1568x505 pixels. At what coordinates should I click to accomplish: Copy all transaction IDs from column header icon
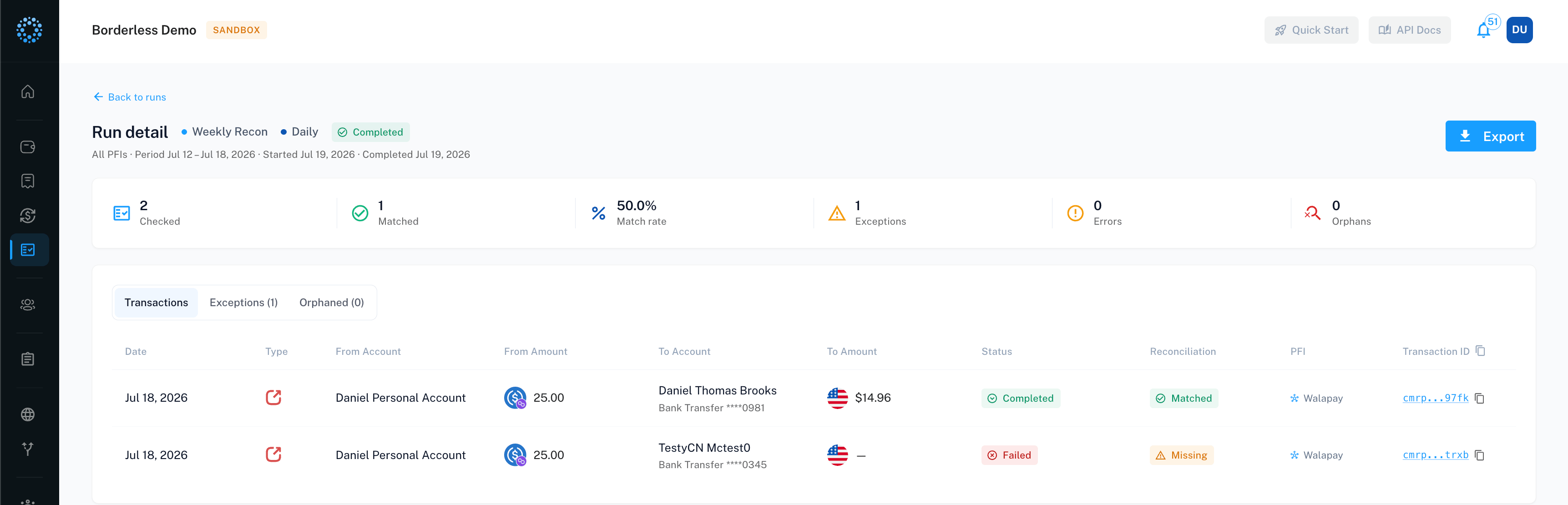click(x=1480, y=351)
